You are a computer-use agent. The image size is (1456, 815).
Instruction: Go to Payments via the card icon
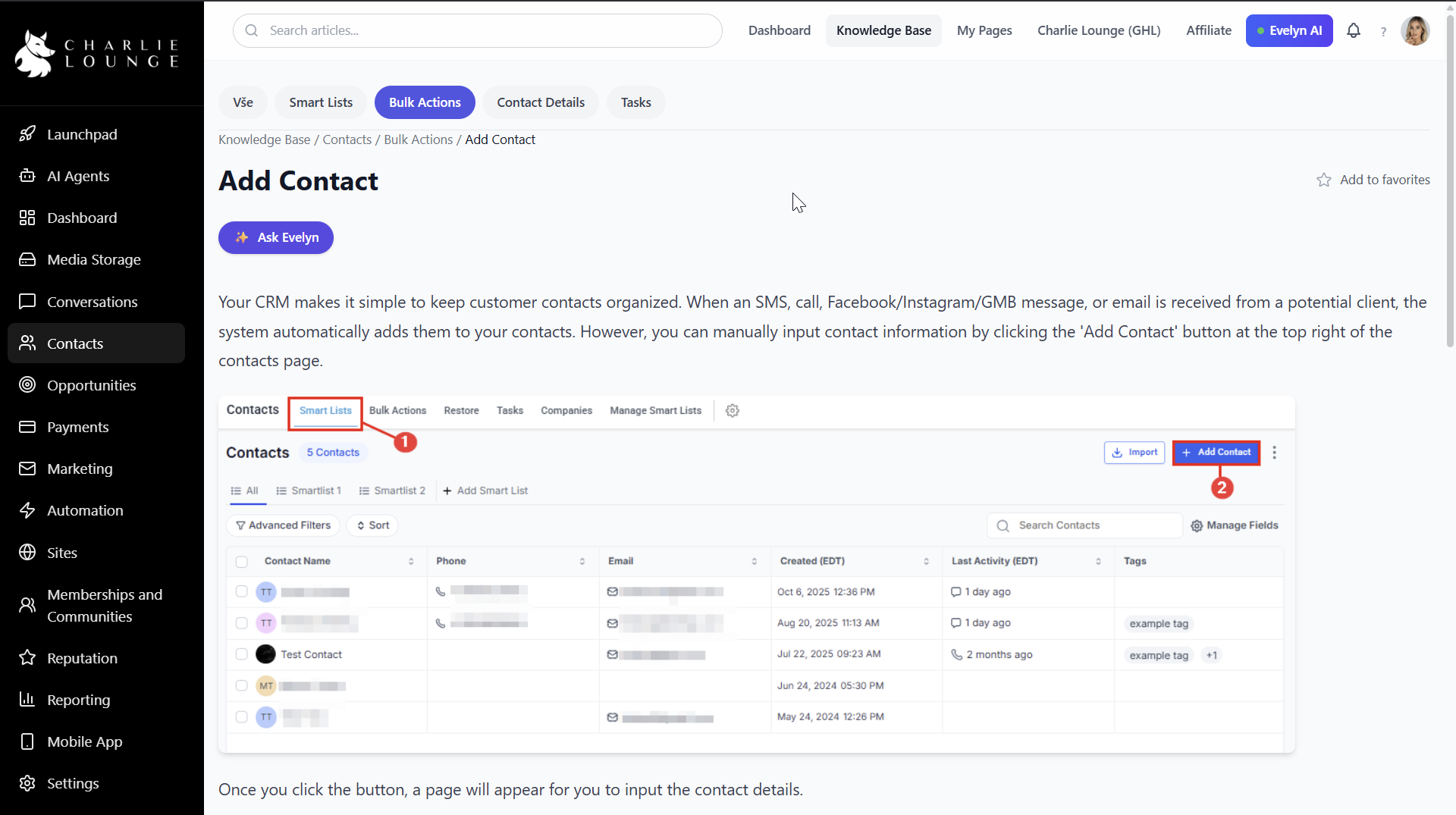pos(27,427)
